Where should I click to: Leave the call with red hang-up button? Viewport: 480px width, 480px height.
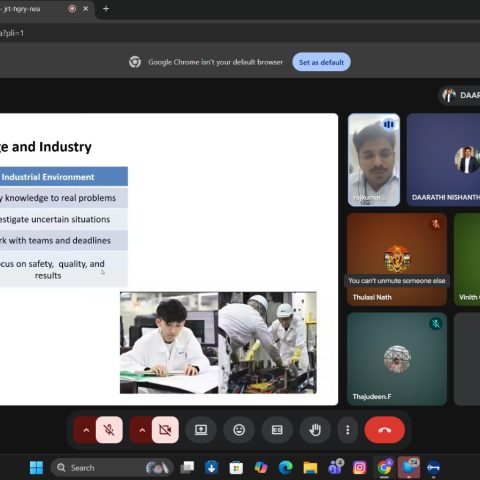tap(385, 430)
